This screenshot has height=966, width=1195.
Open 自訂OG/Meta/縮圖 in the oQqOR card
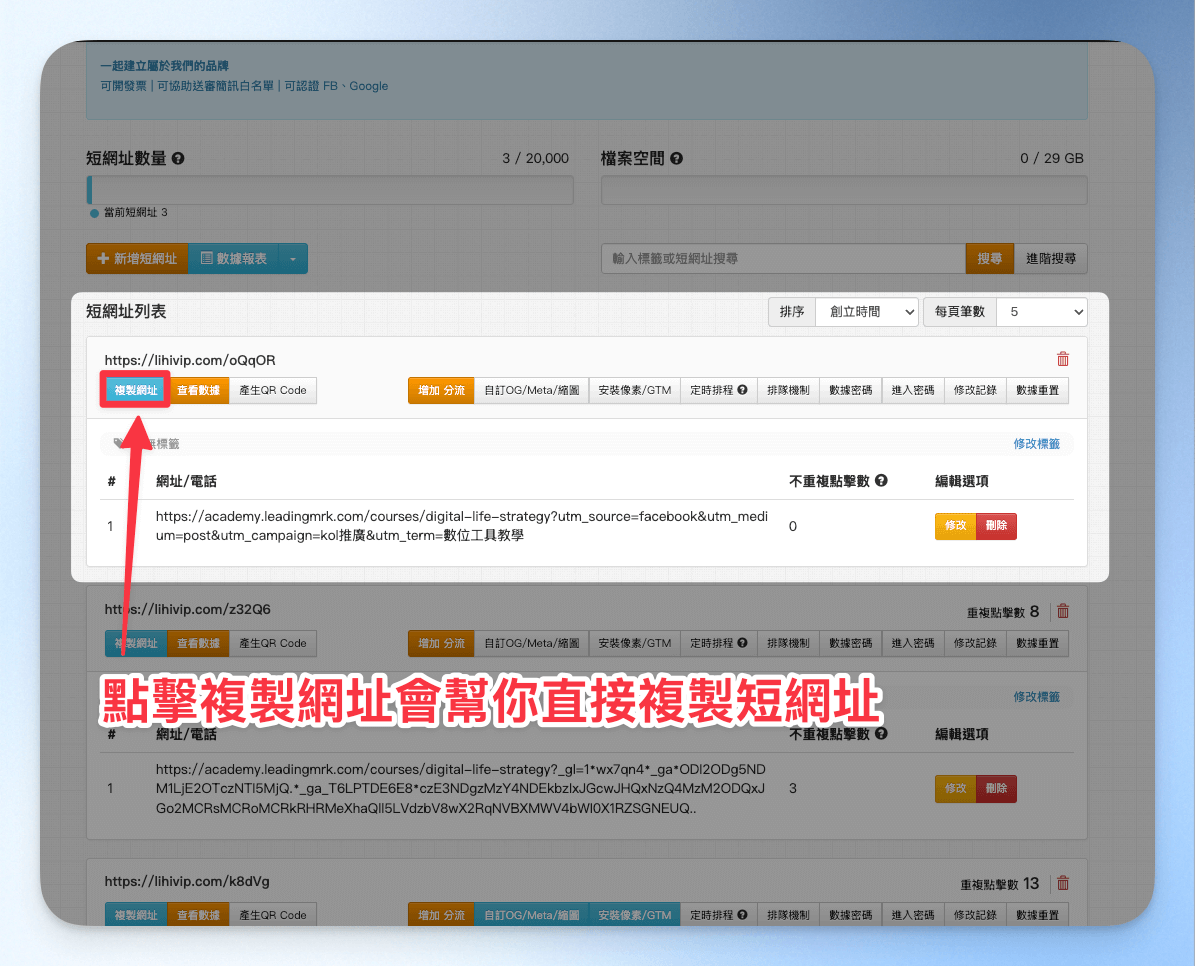point(532,390)
